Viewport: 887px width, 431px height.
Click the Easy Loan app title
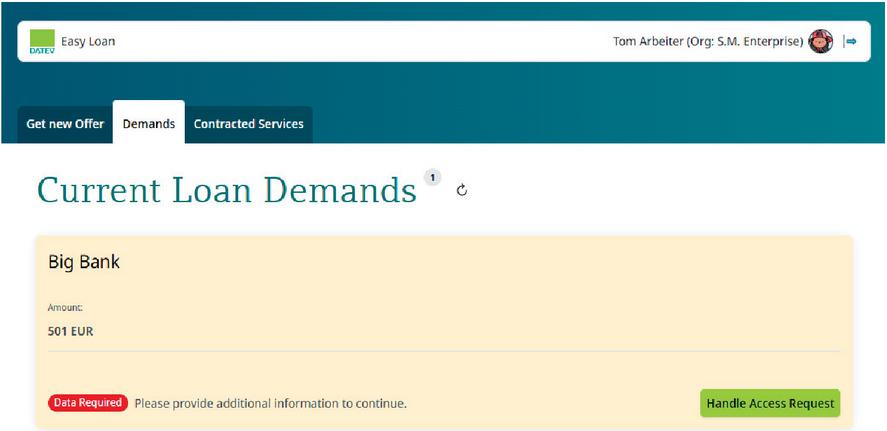click(88, 42)
